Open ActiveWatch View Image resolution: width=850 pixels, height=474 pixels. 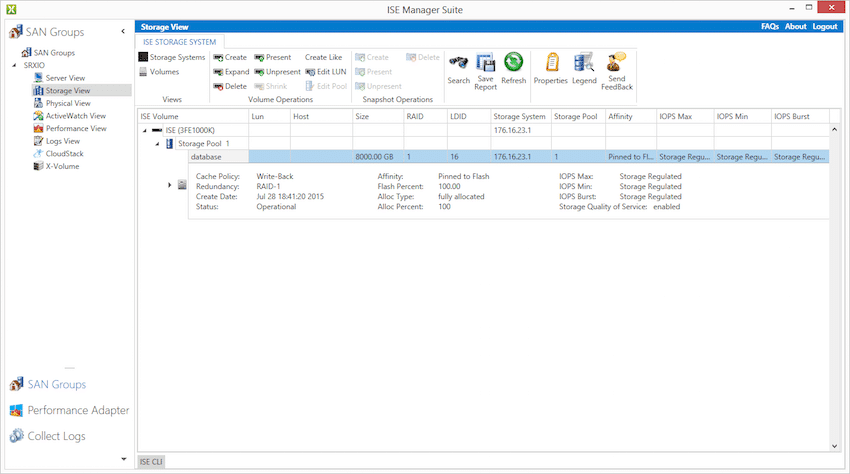pyautogui.click(x=69, y=116)
